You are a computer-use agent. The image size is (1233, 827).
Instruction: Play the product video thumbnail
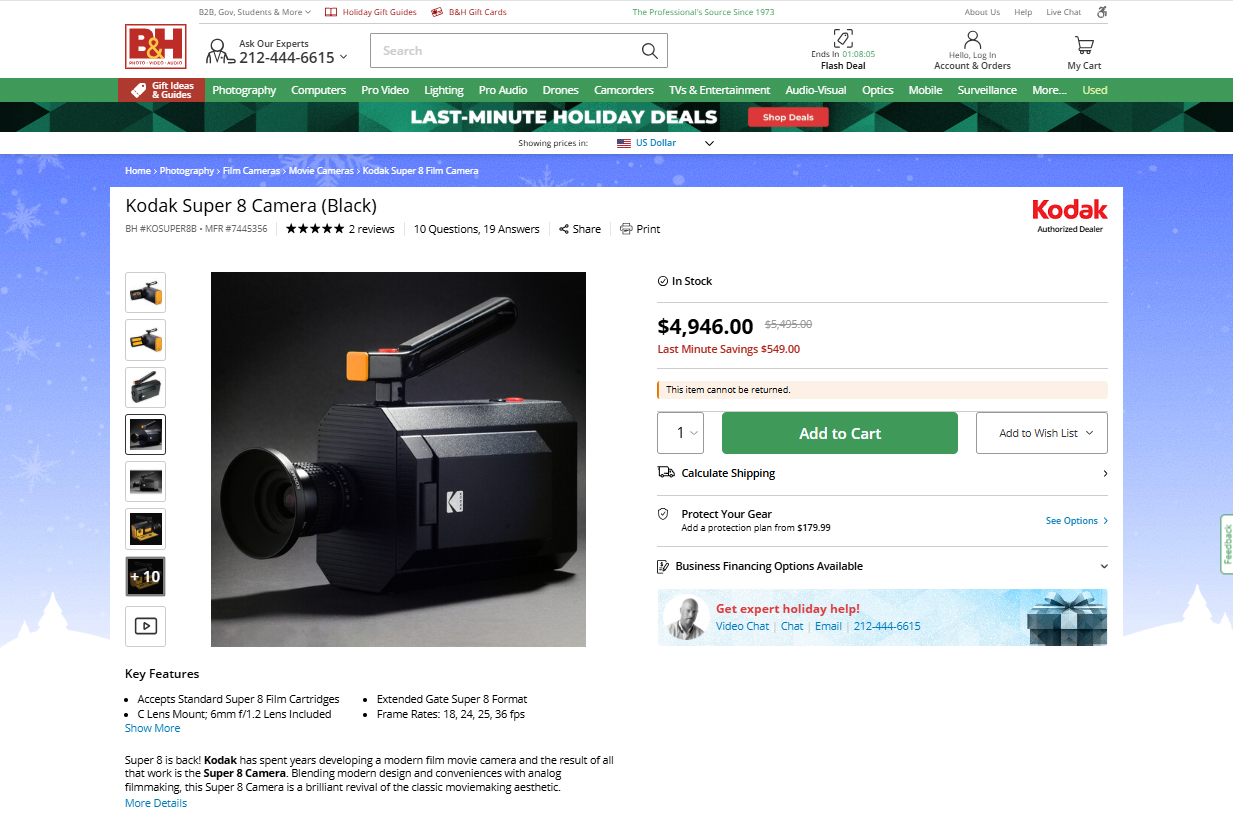[x=145, y=626]
